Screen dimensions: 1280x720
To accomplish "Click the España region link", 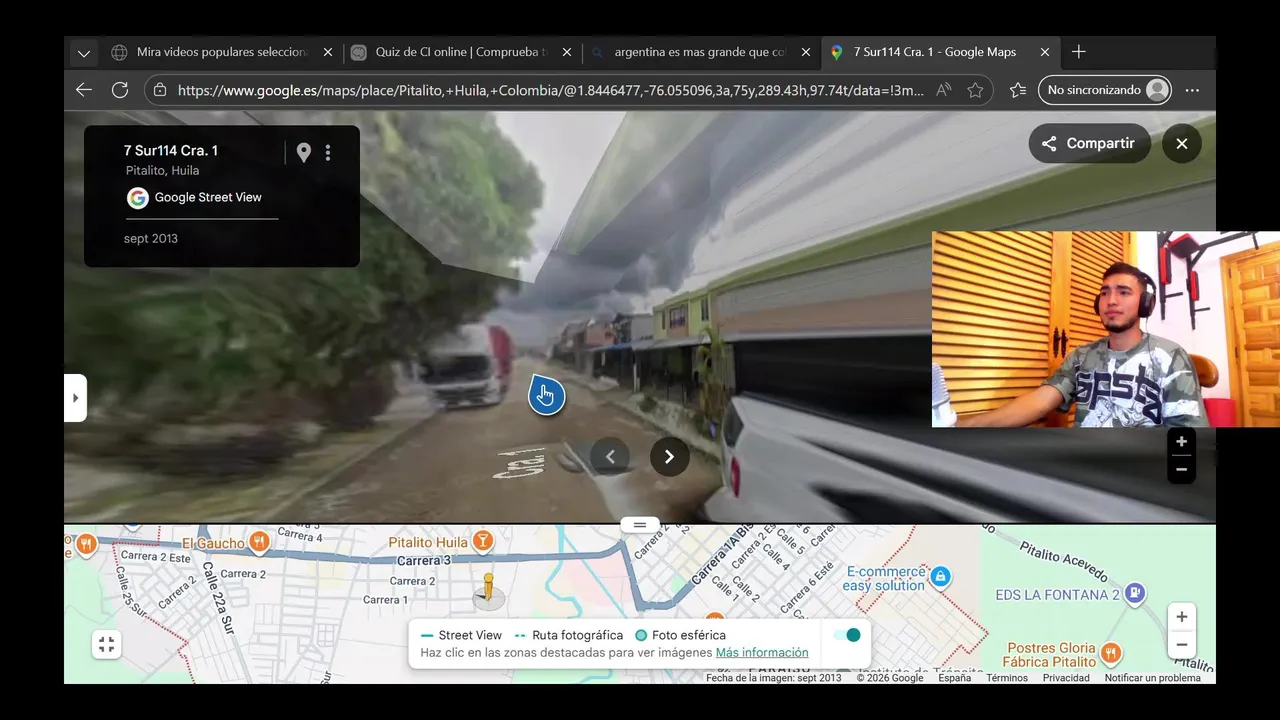I will click(955, 678).
